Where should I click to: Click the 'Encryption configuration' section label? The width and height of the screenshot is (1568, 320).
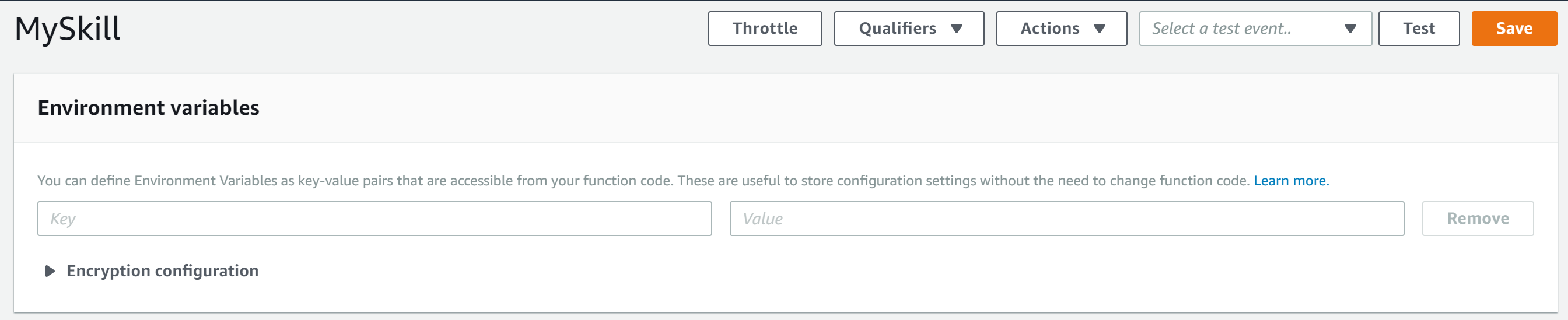pyautogui.click(x=163, y=270)
